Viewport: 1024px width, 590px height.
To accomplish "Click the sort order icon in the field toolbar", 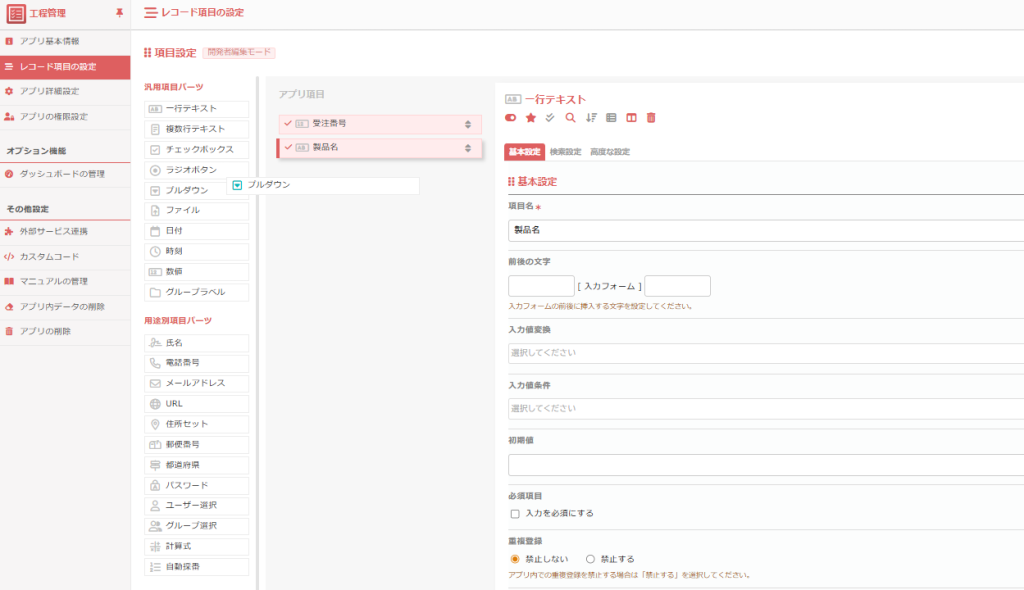I will [x=590, y=118].
